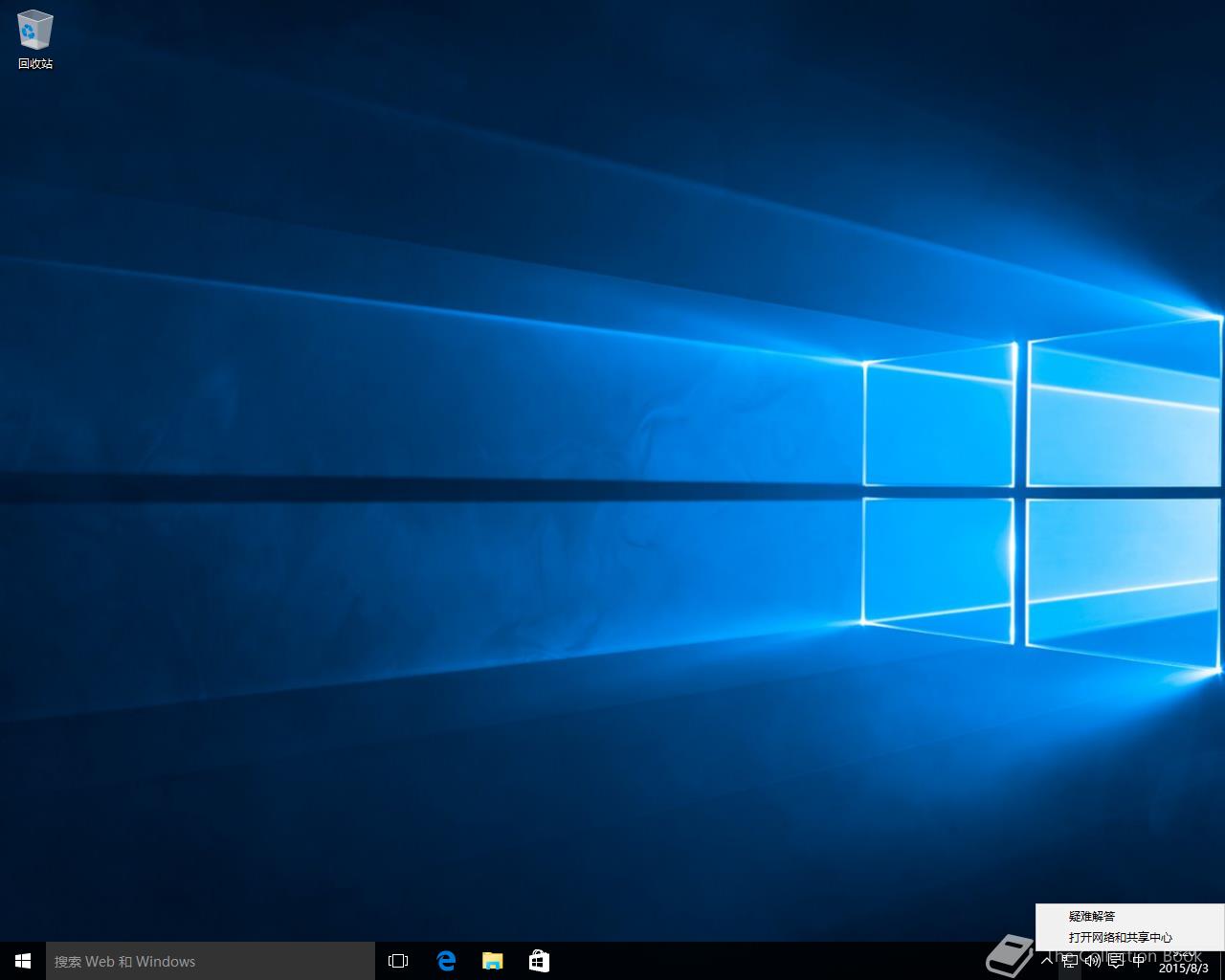Open the 回收站 Recycle Bin desktop icon

tap(34, 39)
